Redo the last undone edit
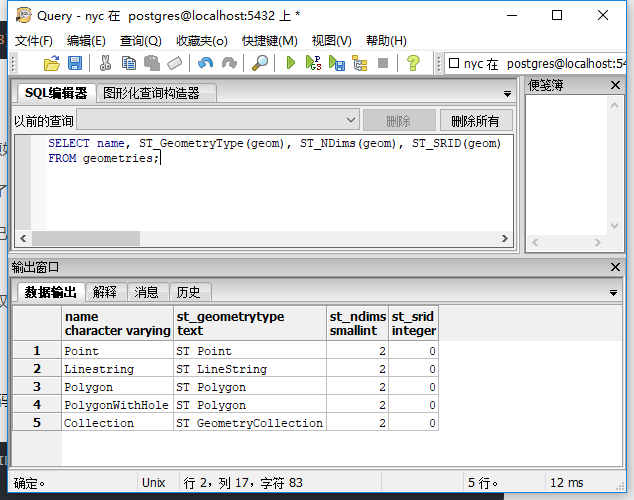Viewport: 634px width, 500px height. pos(229,63)
